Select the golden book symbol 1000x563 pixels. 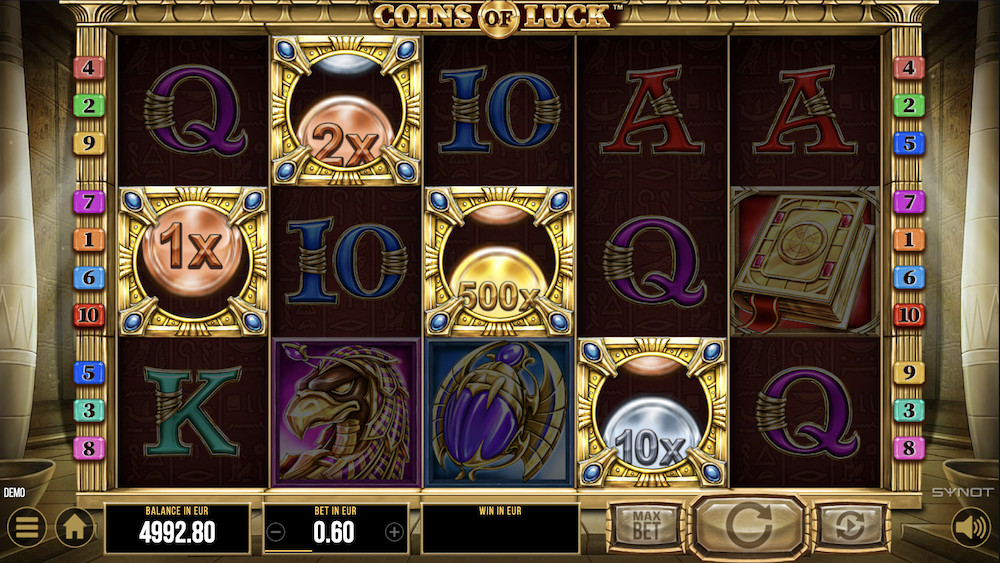pyautogui.click(x=804, y=261)
